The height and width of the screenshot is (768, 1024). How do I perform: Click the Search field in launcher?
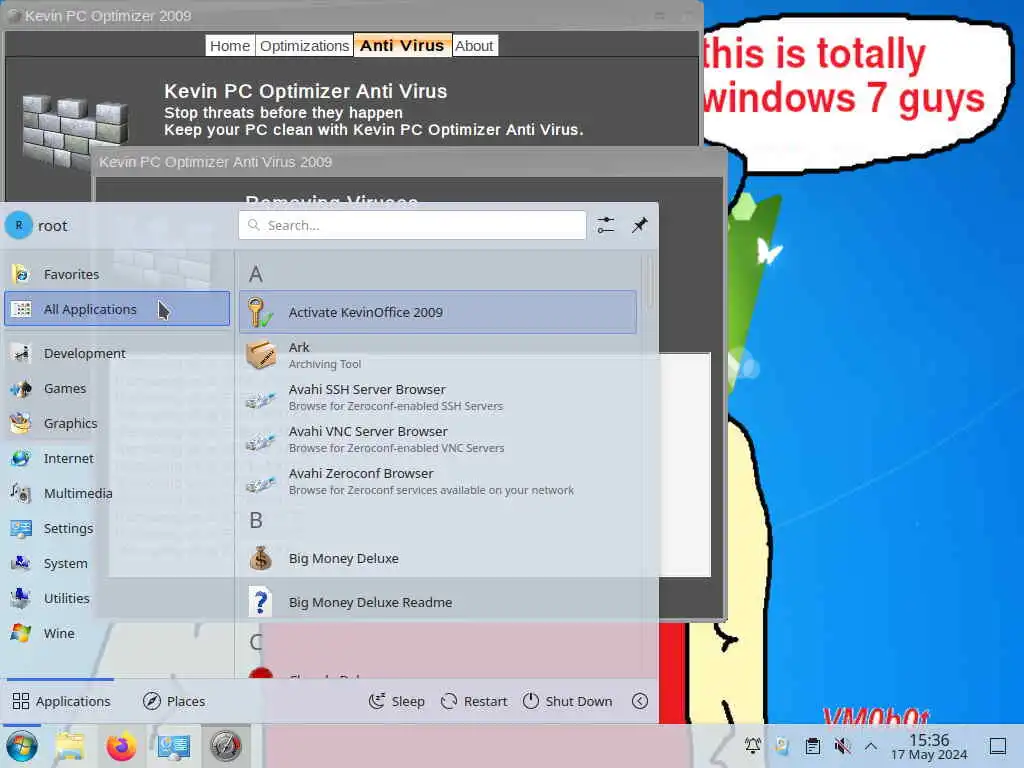click(x=412, y=225)
